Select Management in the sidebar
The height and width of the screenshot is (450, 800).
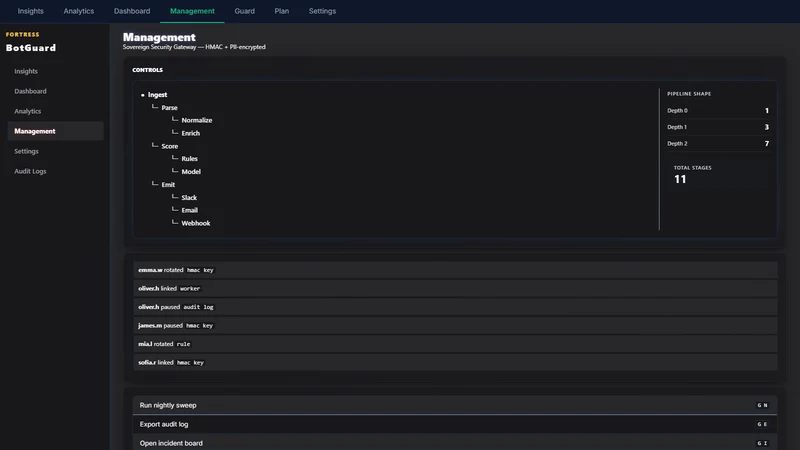[55, 131]
